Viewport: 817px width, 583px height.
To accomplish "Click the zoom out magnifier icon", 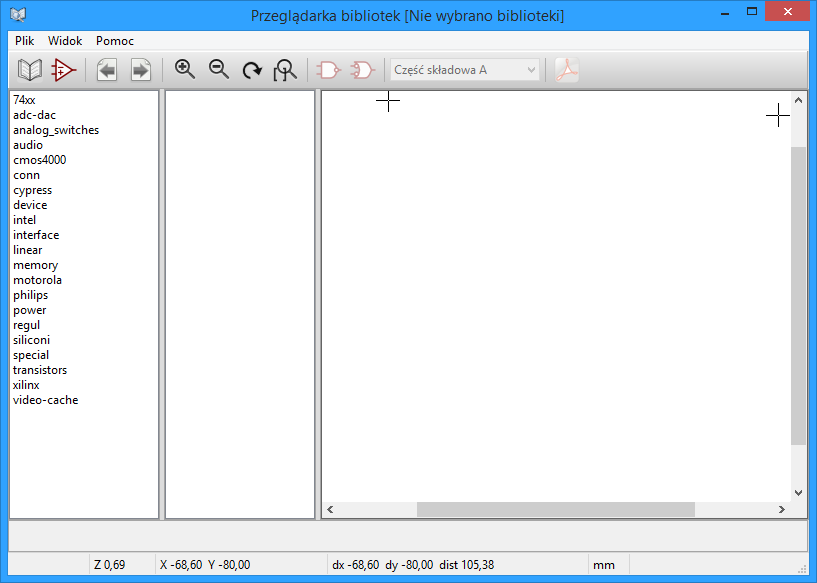I will click(219, 70).
